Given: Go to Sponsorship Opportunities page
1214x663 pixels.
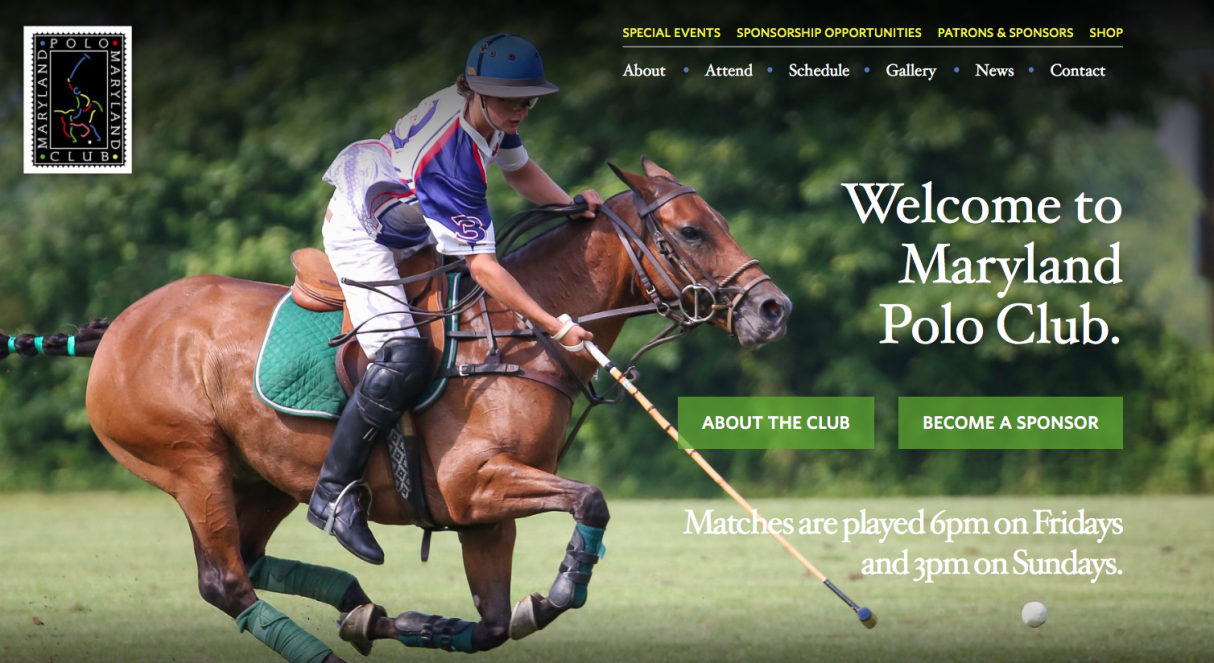Looking at the screenshot, I should 829,33.
